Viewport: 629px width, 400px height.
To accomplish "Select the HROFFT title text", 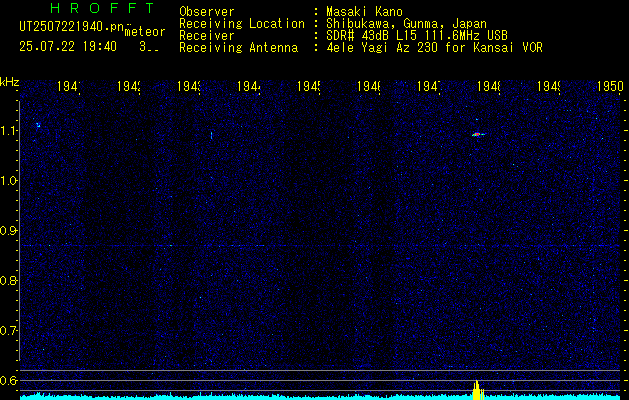I will (102, 8).
